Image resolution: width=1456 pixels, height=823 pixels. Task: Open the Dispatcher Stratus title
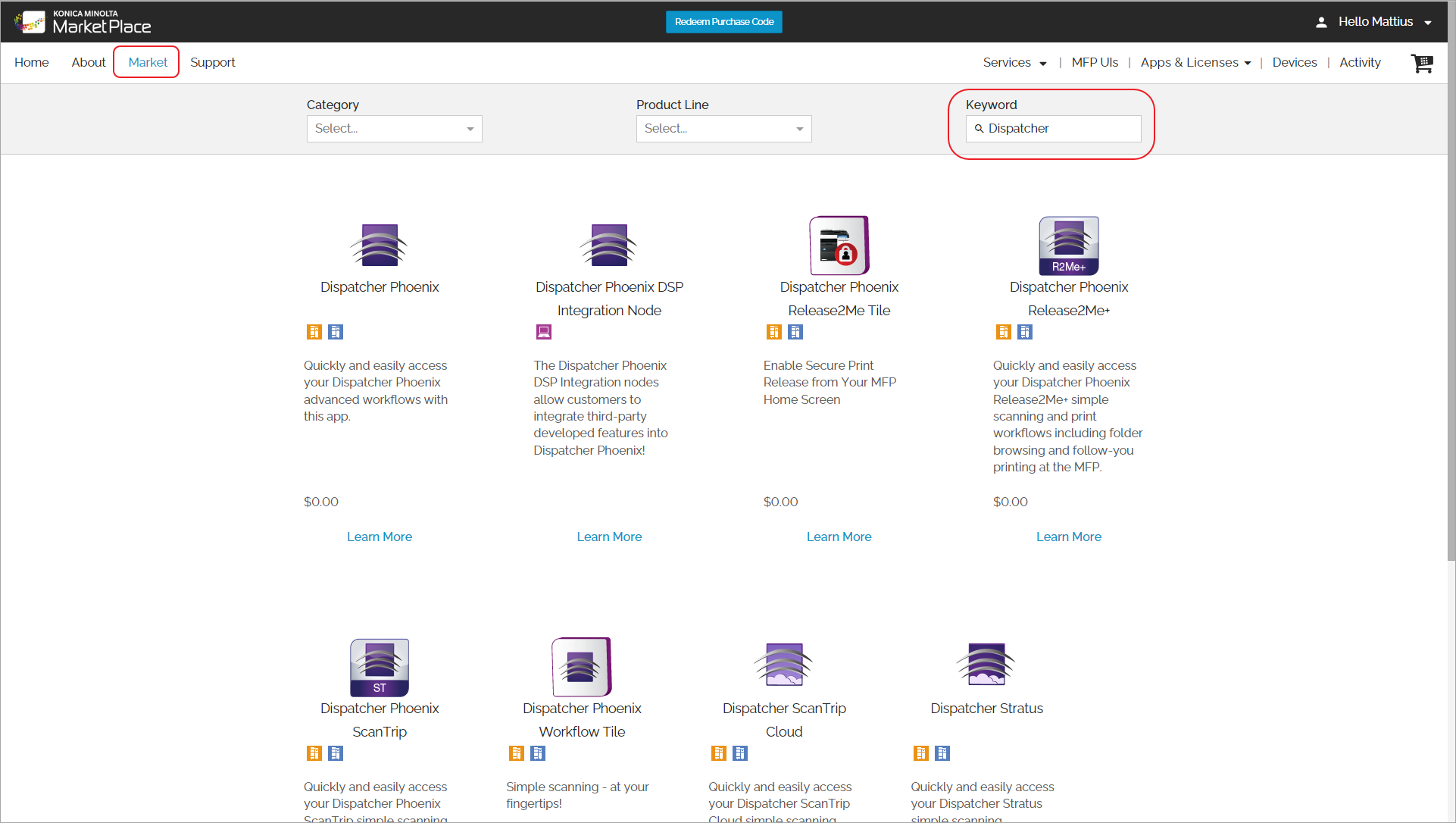(986, 709)
